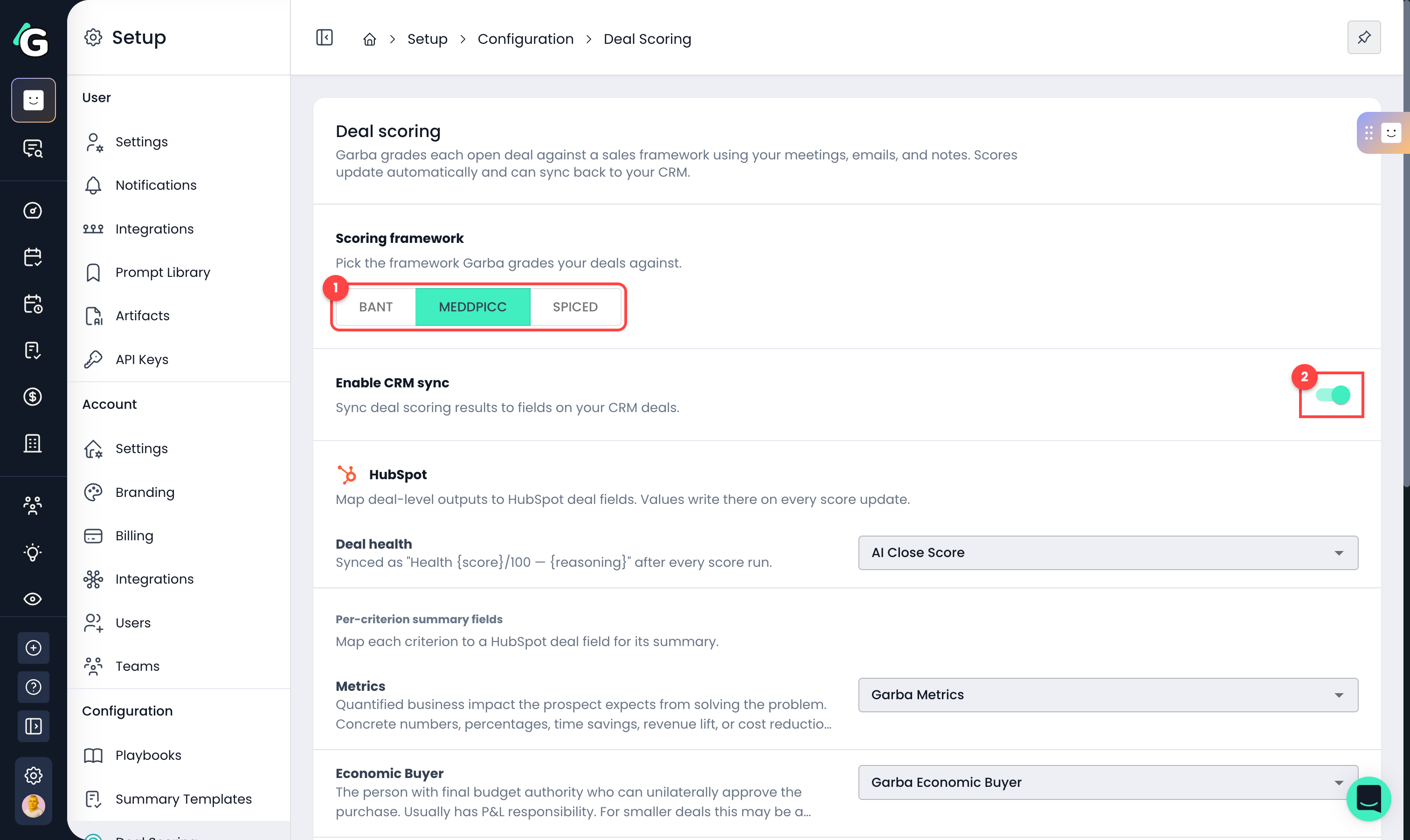Open the chat search icon in left rail
This screenshot has height=840, width=1410.
[x=33, y=148]
